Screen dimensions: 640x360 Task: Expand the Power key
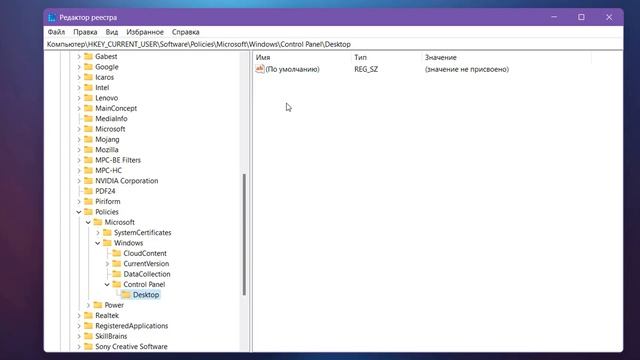(88, 305)
